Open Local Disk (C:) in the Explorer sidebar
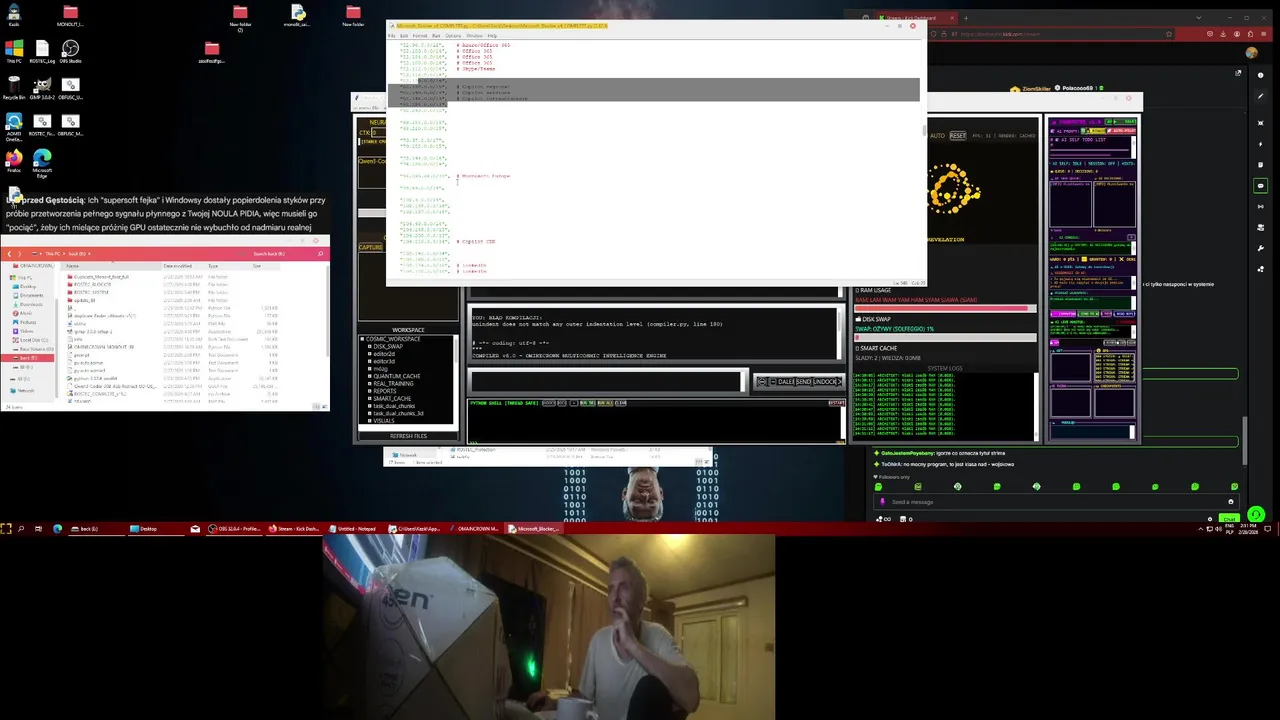 click(30, 340)
